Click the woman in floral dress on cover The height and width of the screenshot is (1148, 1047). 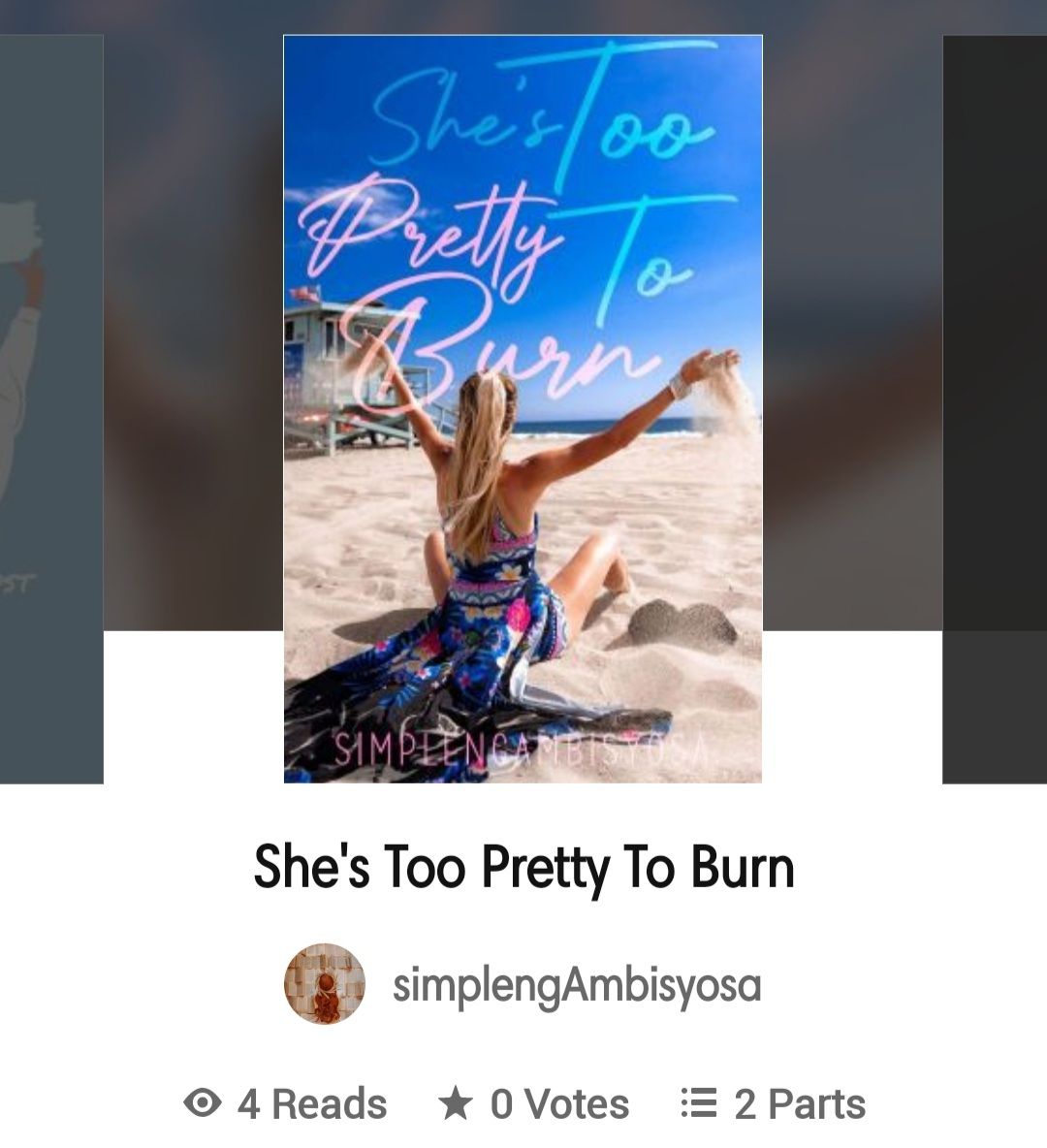[x=505, y=557]
